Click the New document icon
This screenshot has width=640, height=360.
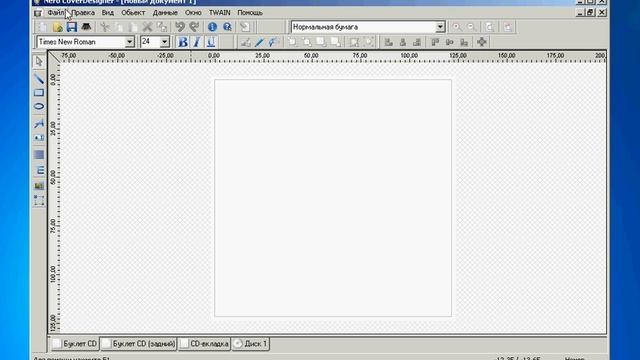tap(43, 27)
